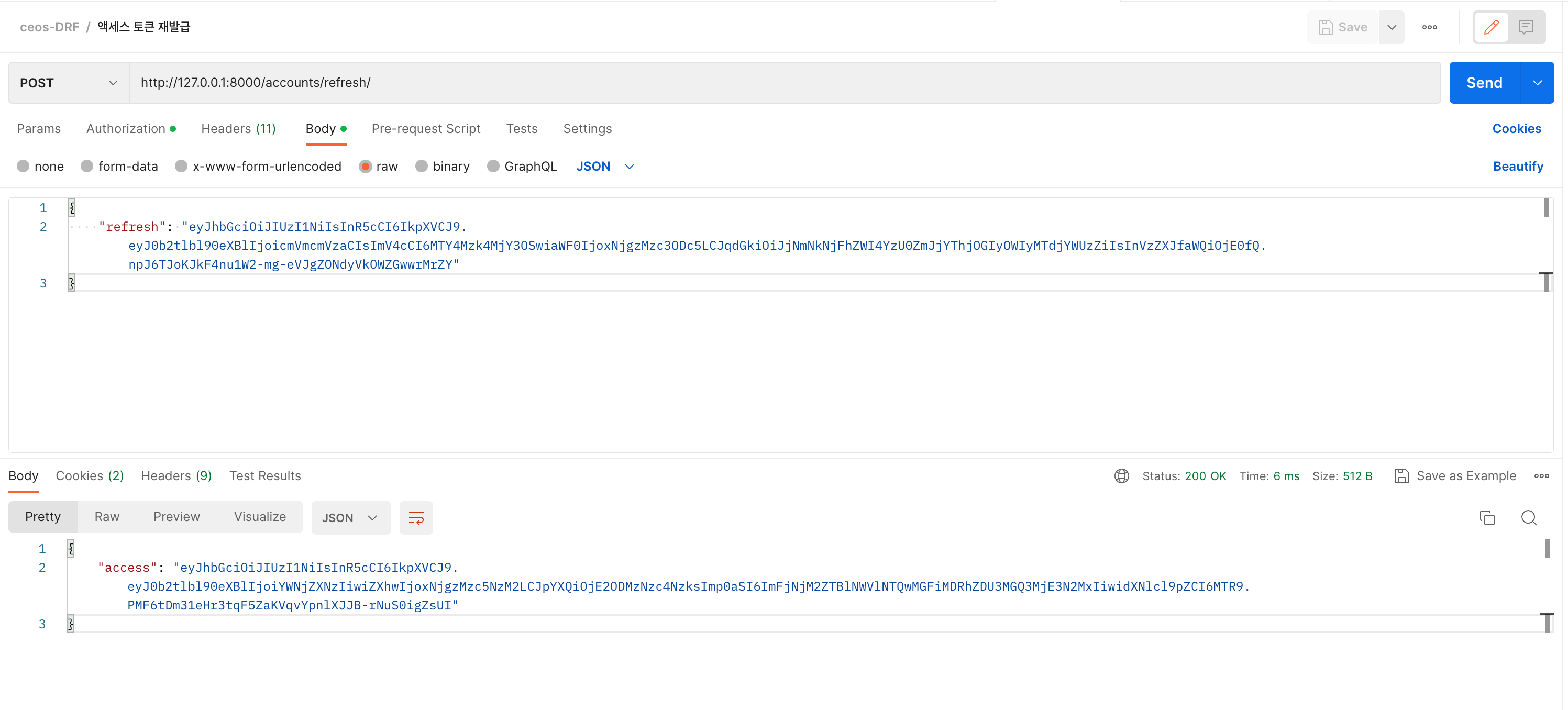Viewport: 1568px width, 710px height.
Task: Click the Time 6 ms value
Action: [1286, 476]
